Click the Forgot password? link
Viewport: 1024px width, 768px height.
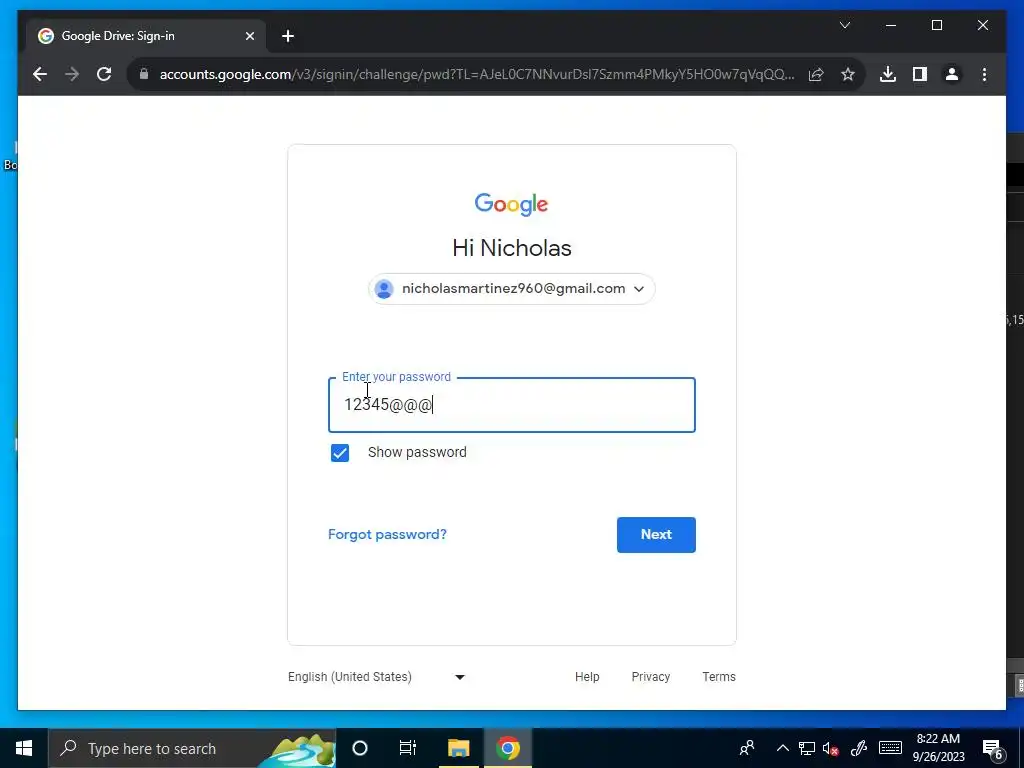(387, 534)
